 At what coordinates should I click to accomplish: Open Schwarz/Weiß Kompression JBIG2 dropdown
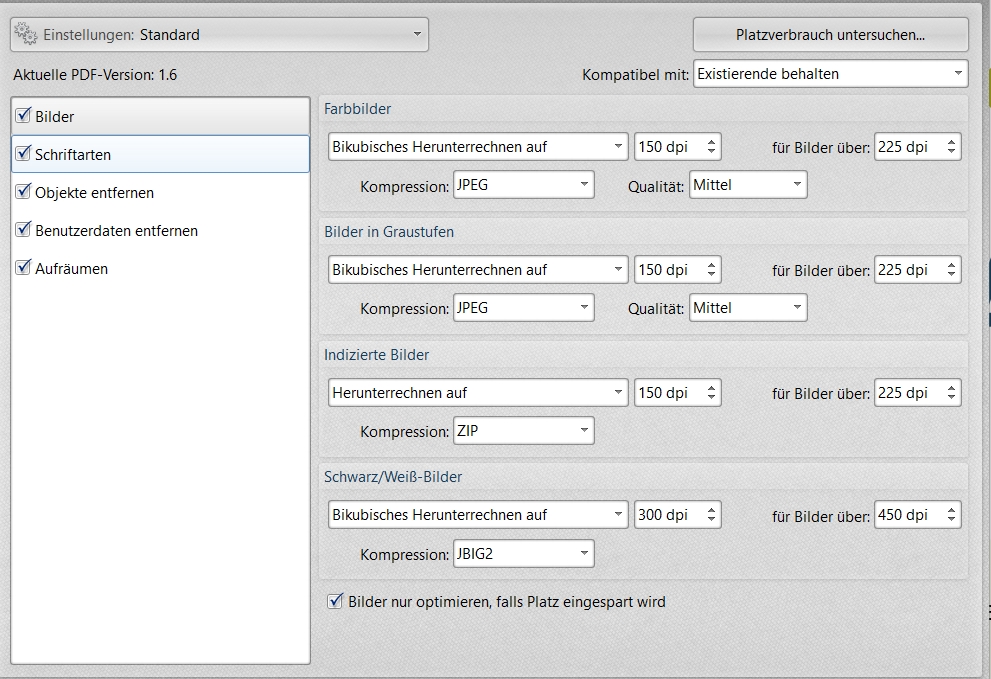[x=523, y=554]
